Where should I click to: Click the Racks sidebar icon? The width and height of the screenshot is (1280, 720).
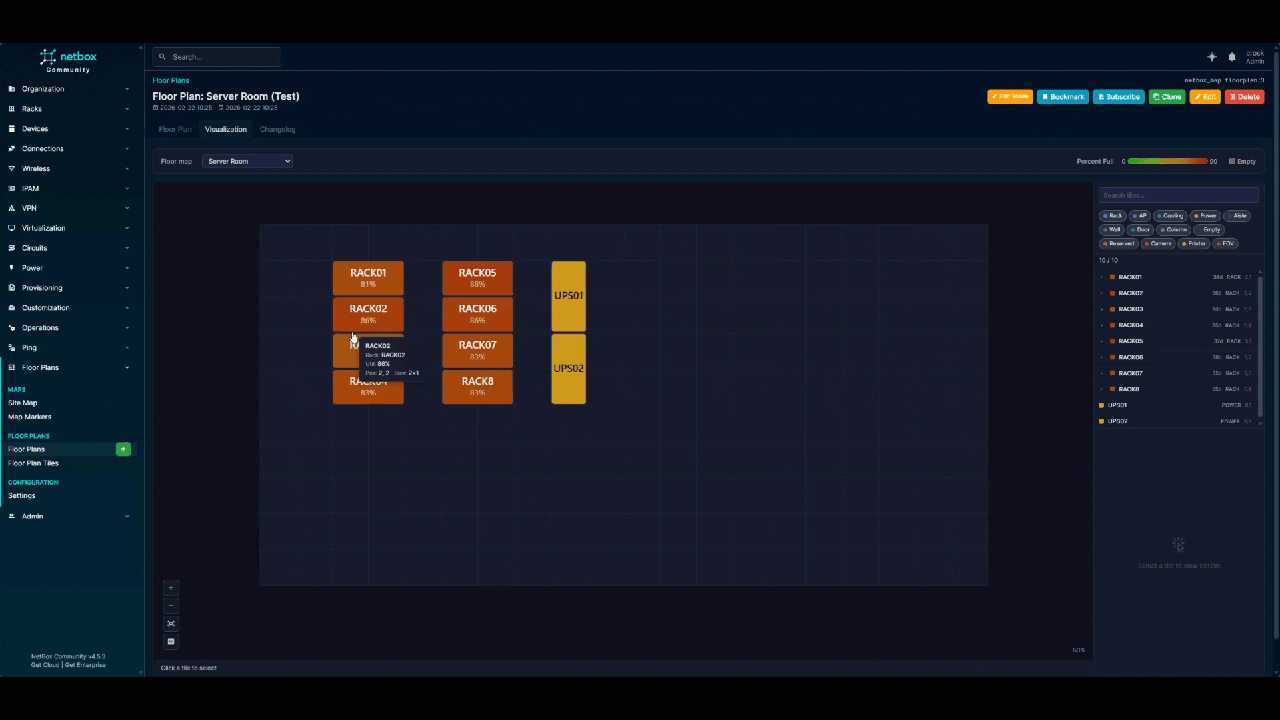coord(11,109)
